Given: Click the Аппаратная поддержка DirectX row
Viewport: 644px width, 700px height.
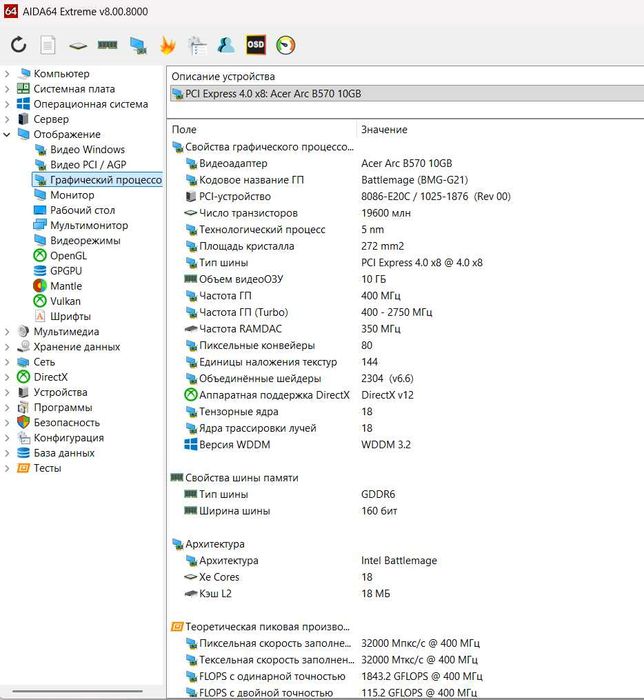Looking at the screenshot, I should (406, 395).
